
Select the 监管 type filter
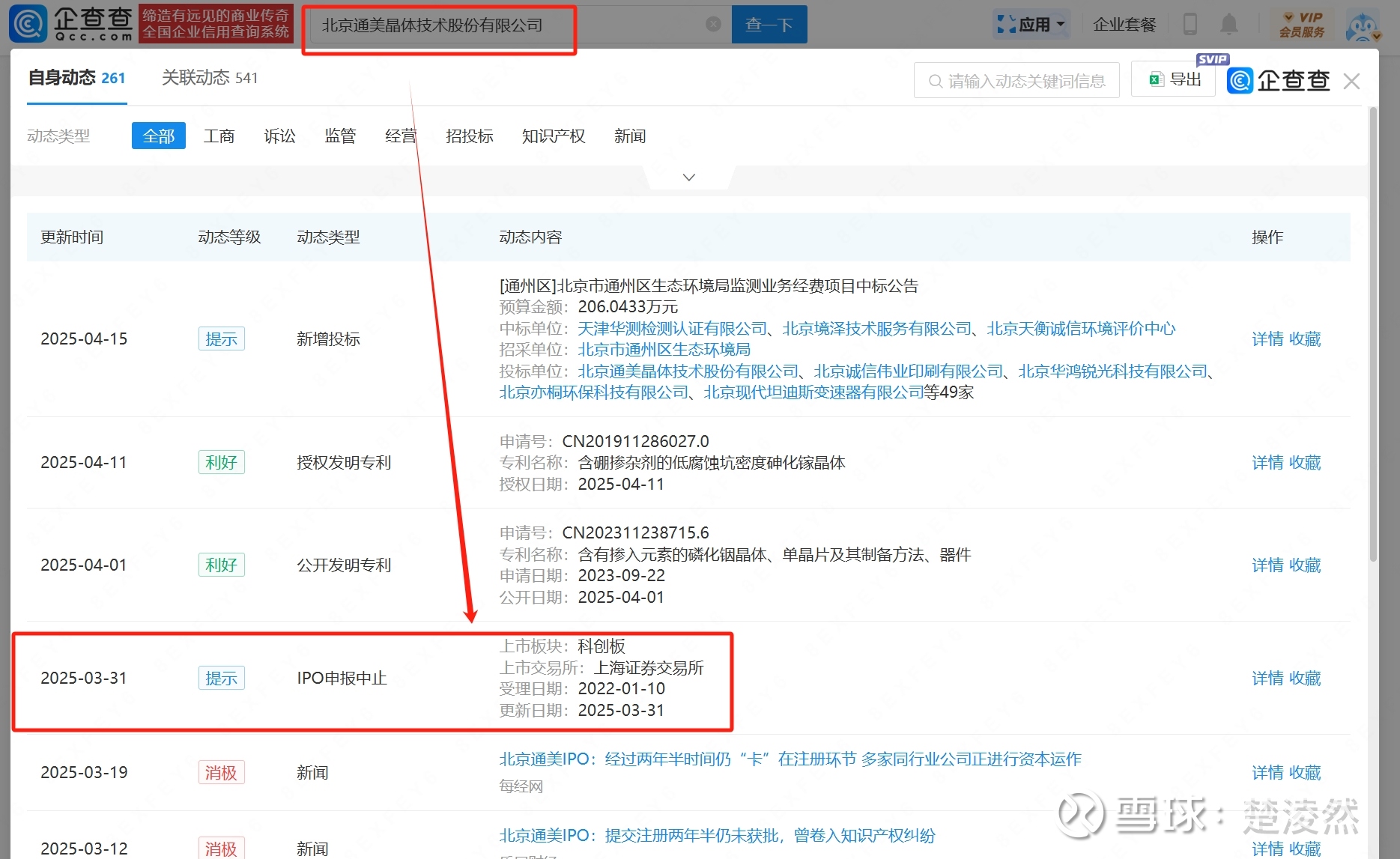click(x=341, y=136)
